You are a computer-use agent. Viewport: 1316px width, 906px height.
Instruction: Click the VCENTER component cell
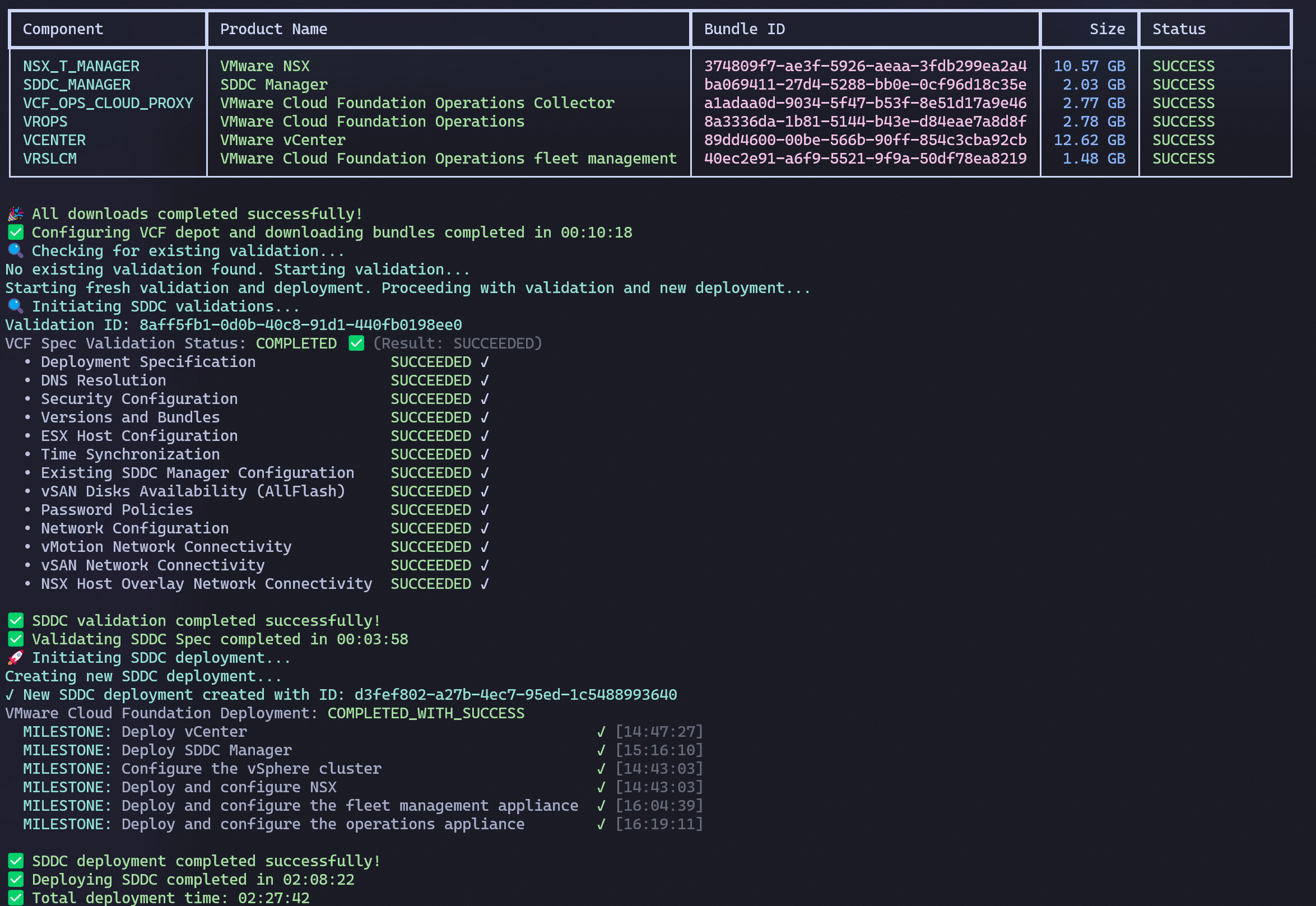(54, 140)
